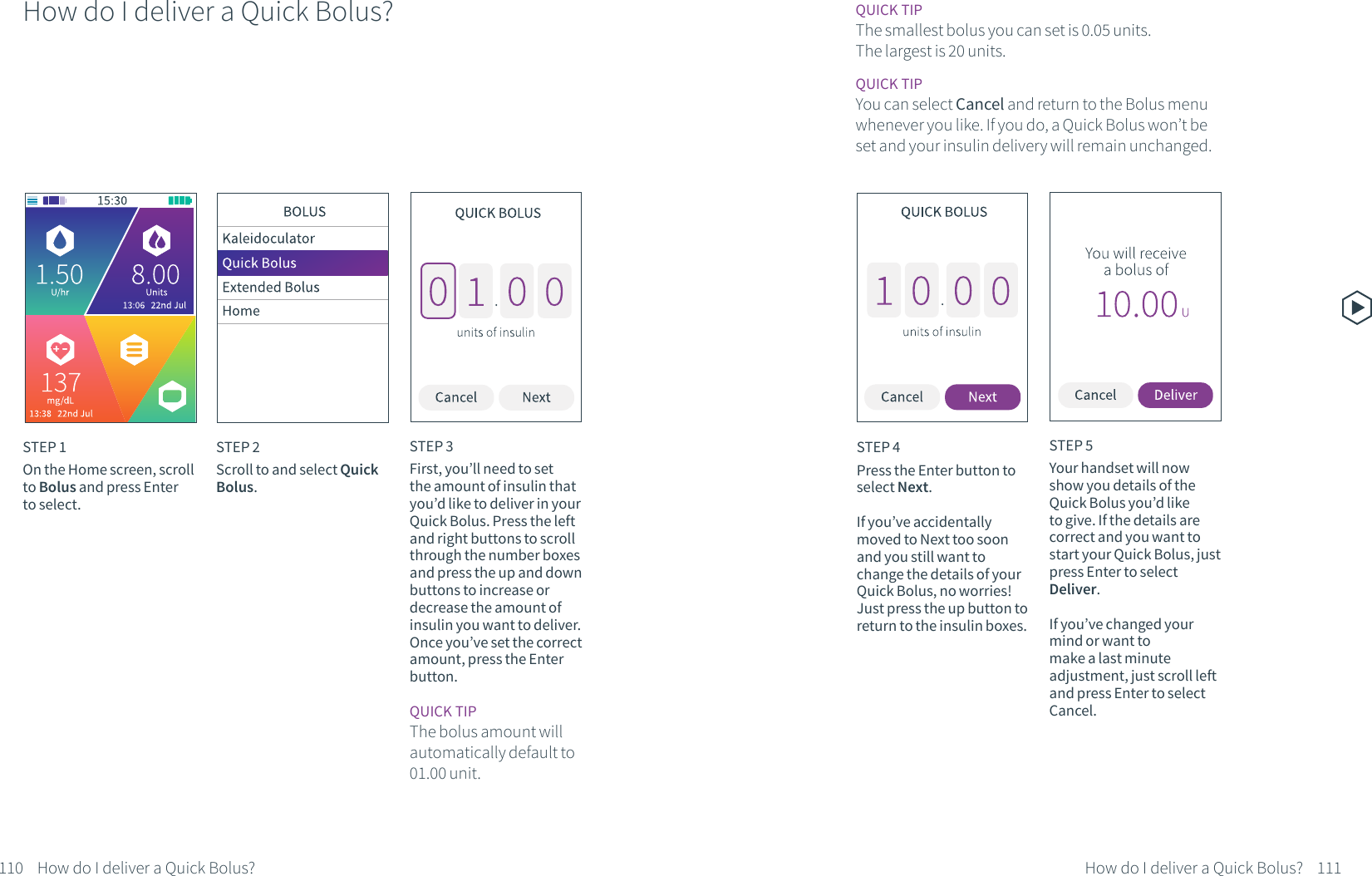1372x876 pixels.
Task: Open the yellow hexagon menu icon
Action: point(134,350)
